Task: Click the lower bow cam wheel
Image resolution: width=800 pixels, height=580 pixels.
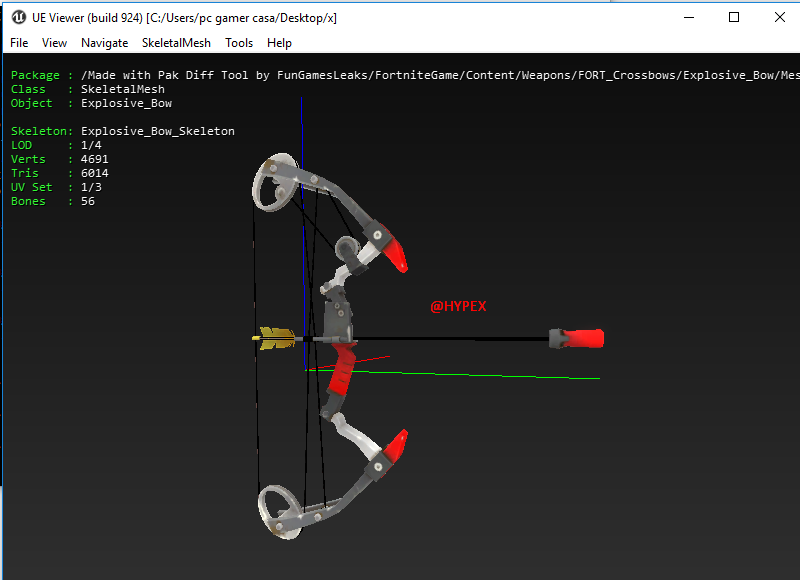Action: coord(279,512)
